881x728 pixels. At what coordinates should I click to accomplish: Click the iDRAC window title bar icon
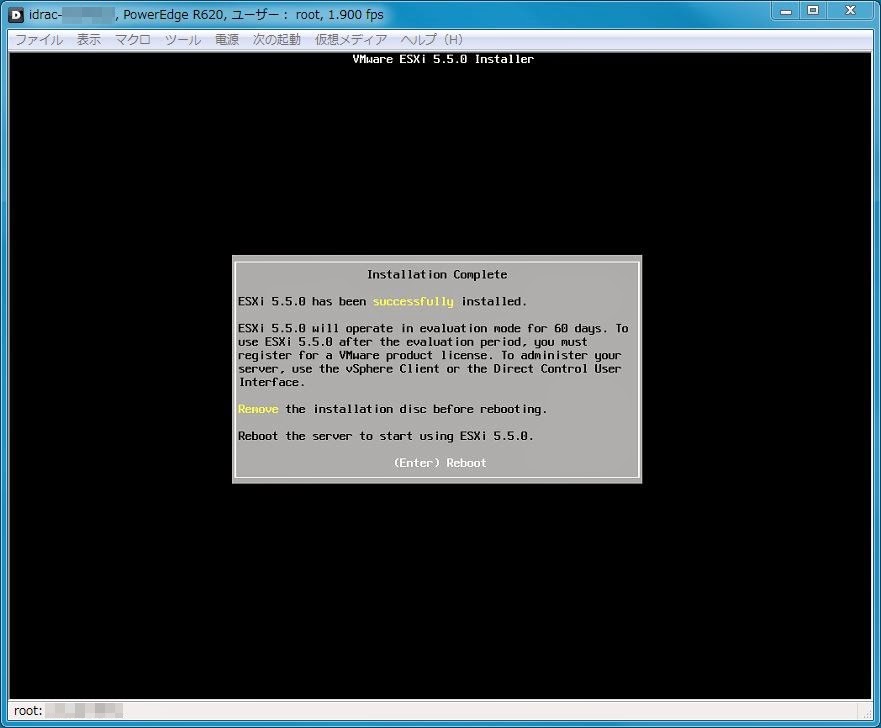16,15
